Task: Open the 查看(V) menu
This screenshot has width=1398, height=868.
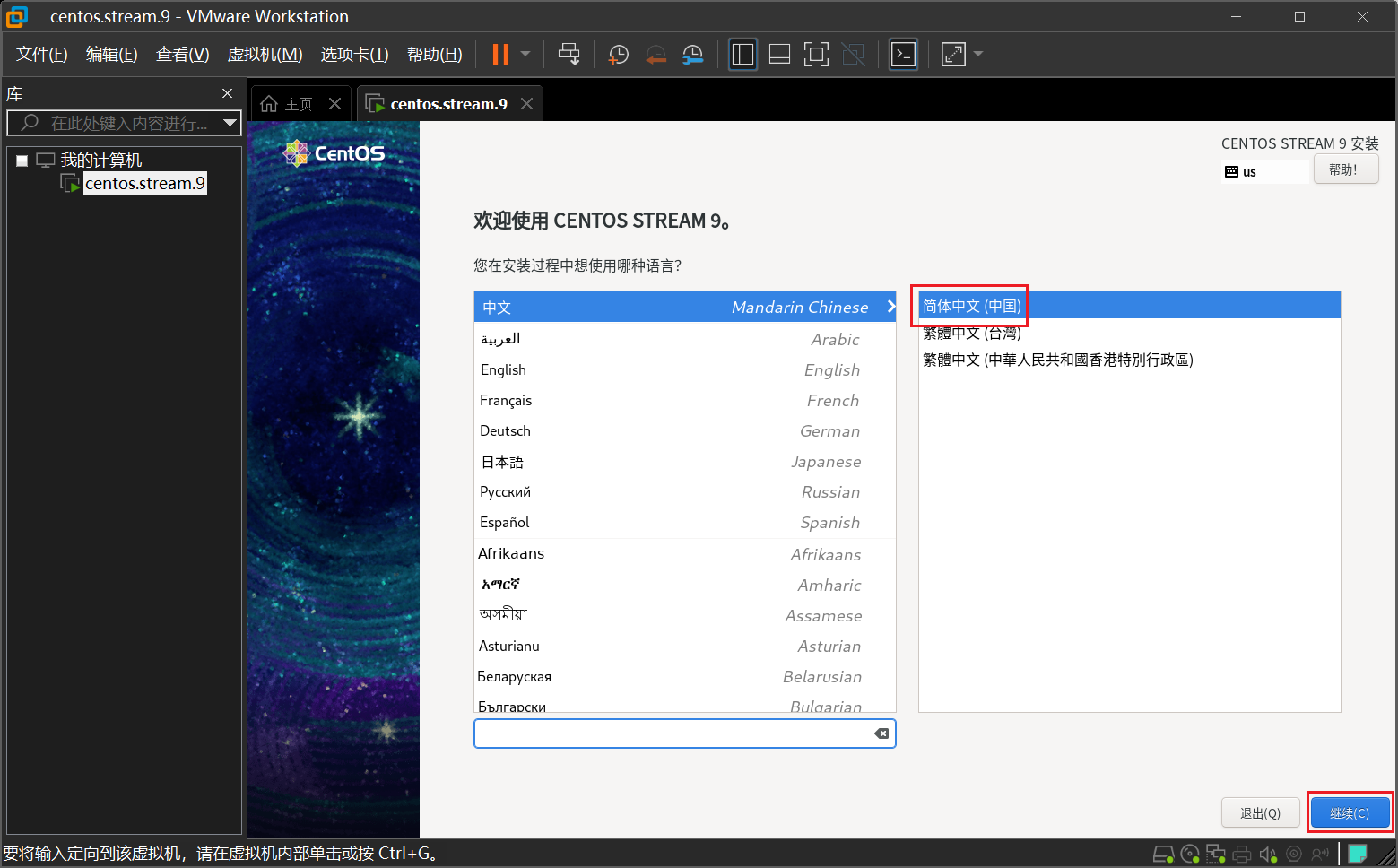Action: (x=183, y=54)
